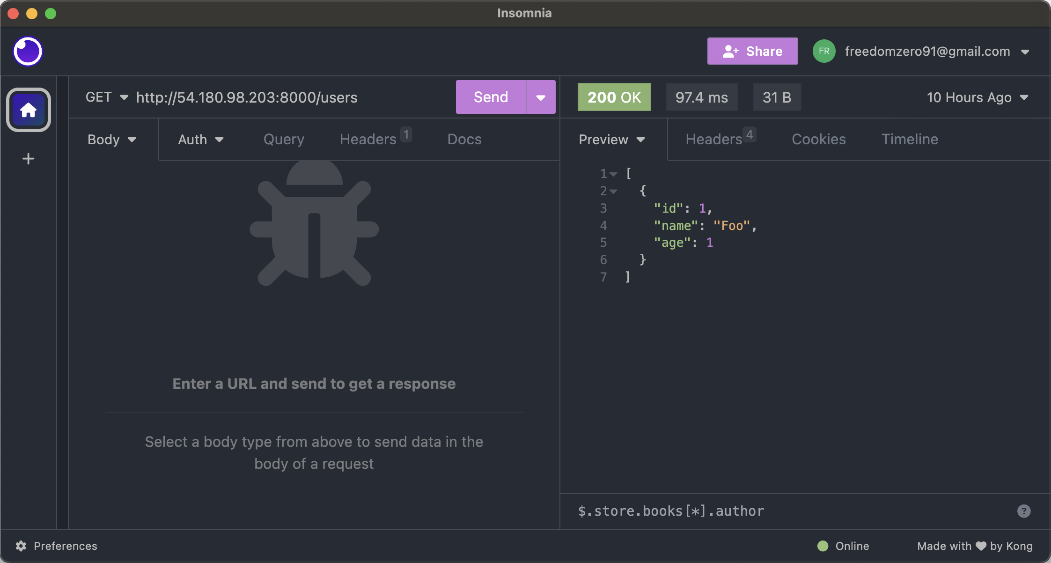
Task: Focus the request URL field
Action: tap(293, 97)
